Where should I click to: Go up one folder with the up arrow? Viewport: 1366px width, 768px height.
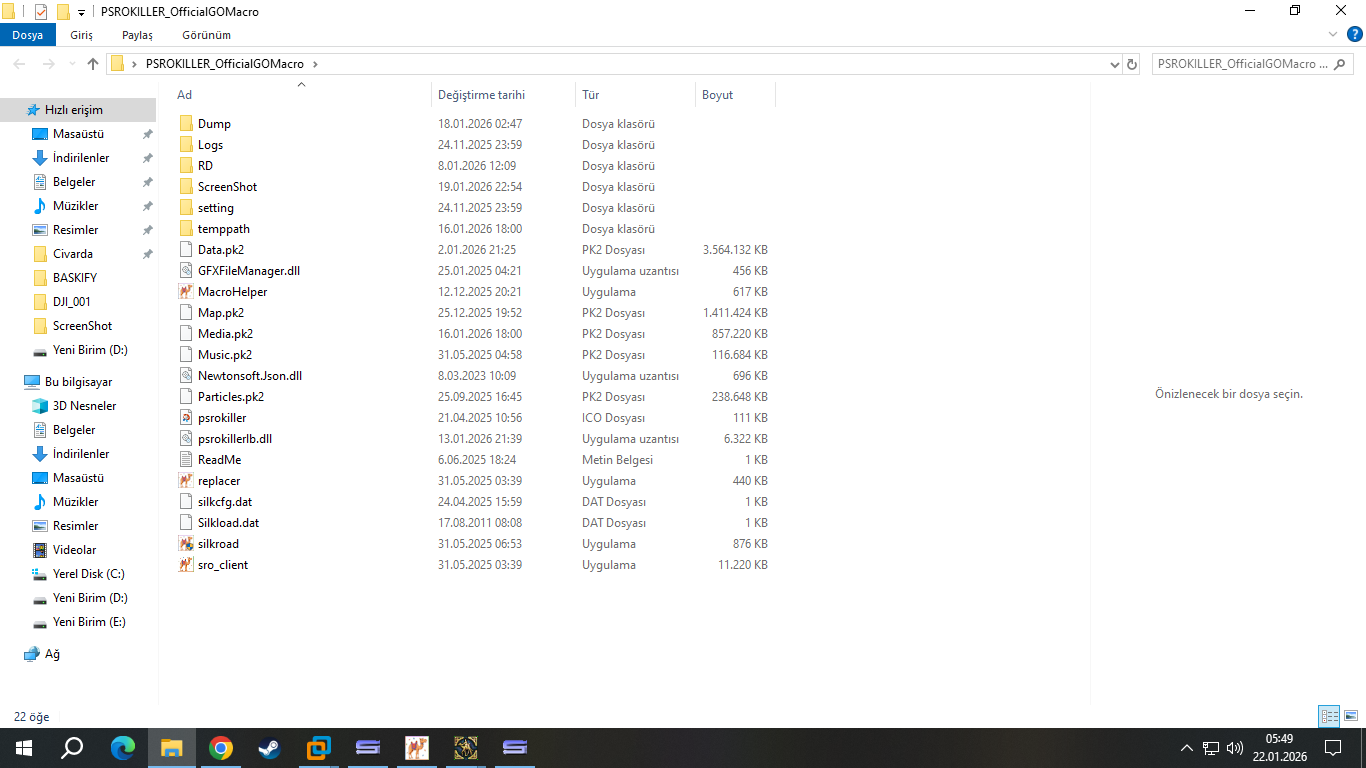click(93, 64)
